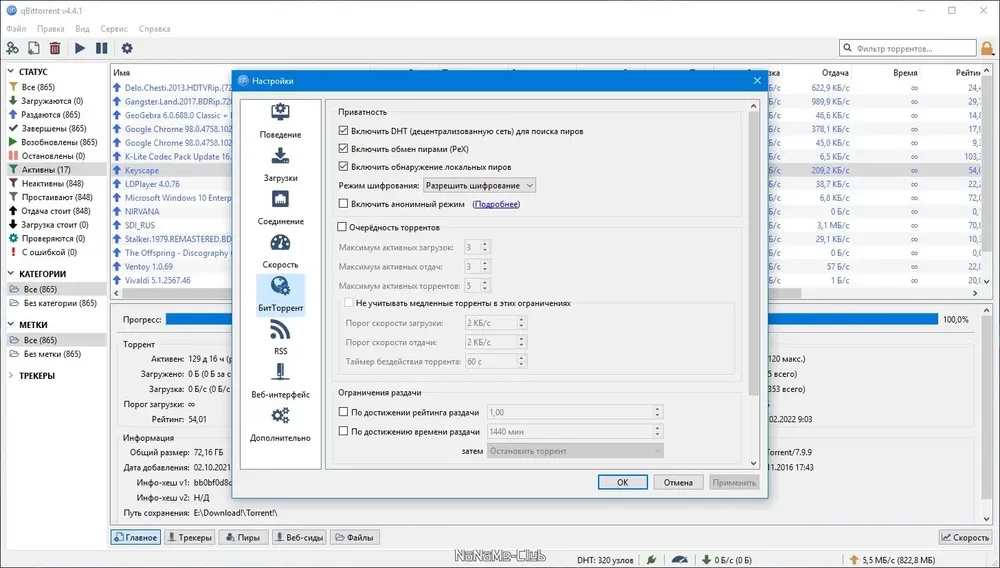
Task: Click upload speed status 5,5 МБ/с
Action: click(x=893, y=560)
